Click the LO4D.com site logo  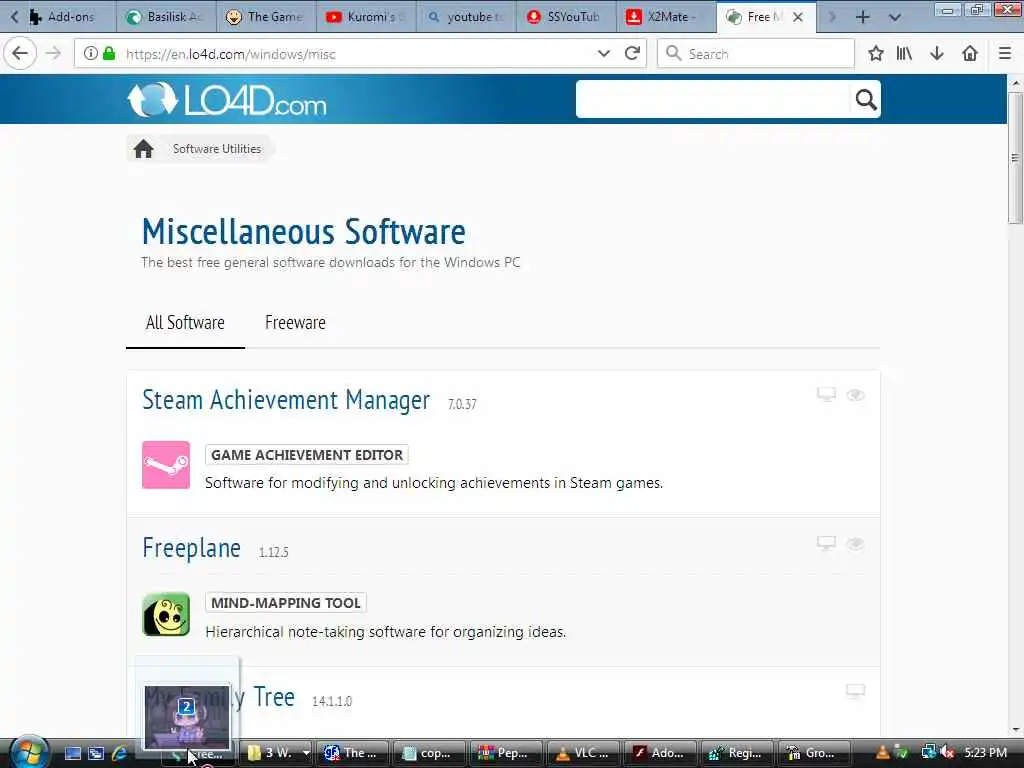(227, 100)
